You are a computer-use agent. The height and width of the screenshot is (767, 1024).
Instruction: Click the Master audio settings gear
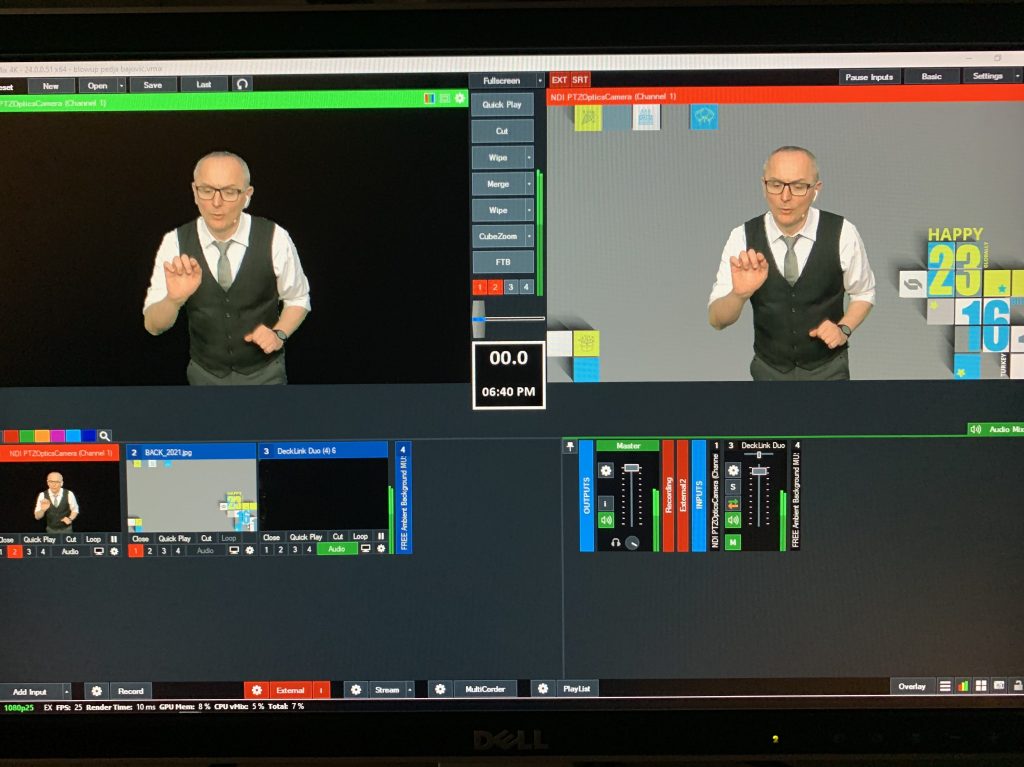pyautogui.click(x=606, y=470)
